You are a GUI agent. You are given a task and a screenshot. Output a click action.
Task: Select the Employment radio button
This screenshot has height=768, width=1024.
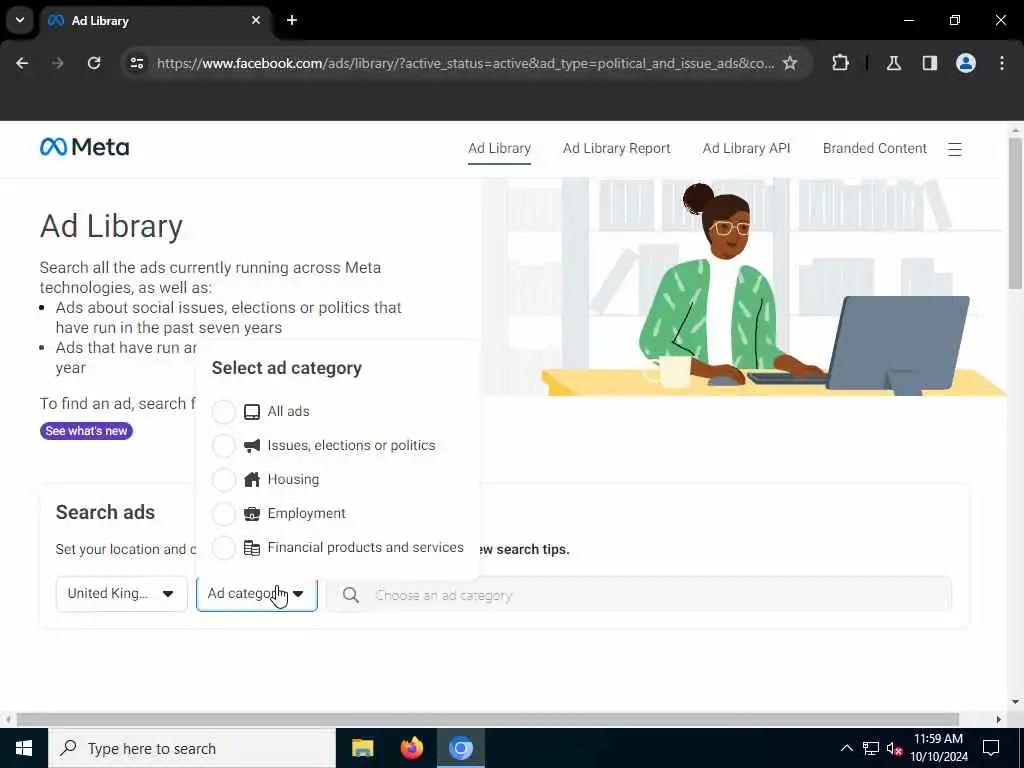[223, 513]
